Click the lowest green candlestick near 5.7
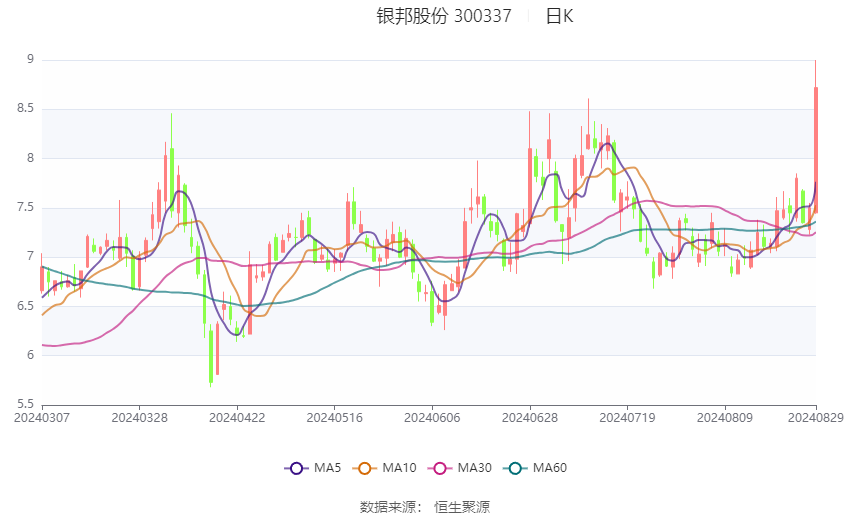Viewport: 850px width, 517px height. [211, 355]
